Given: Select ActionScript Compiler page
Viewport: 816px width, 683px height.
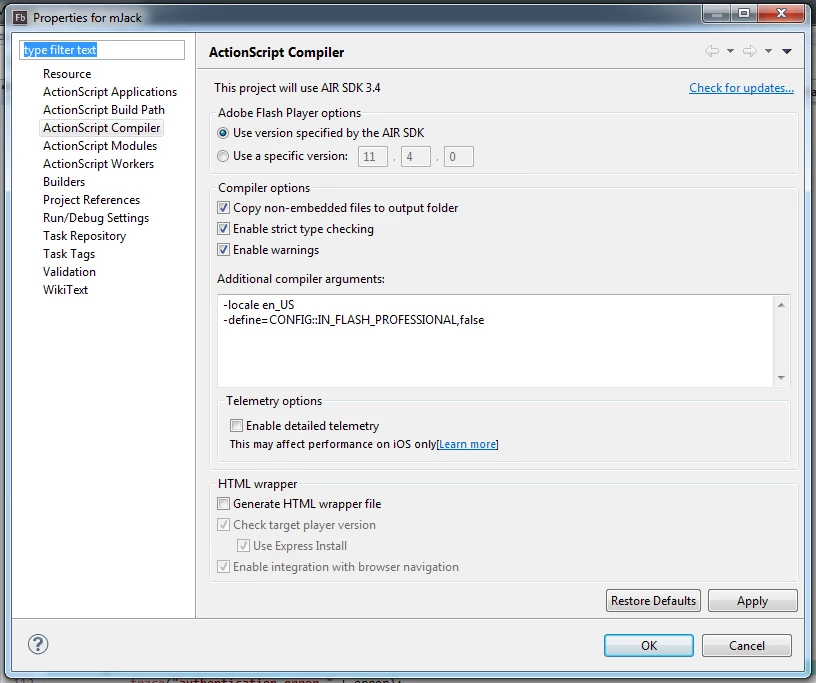Looking at the screenshot, I should (x=101, y=128).
